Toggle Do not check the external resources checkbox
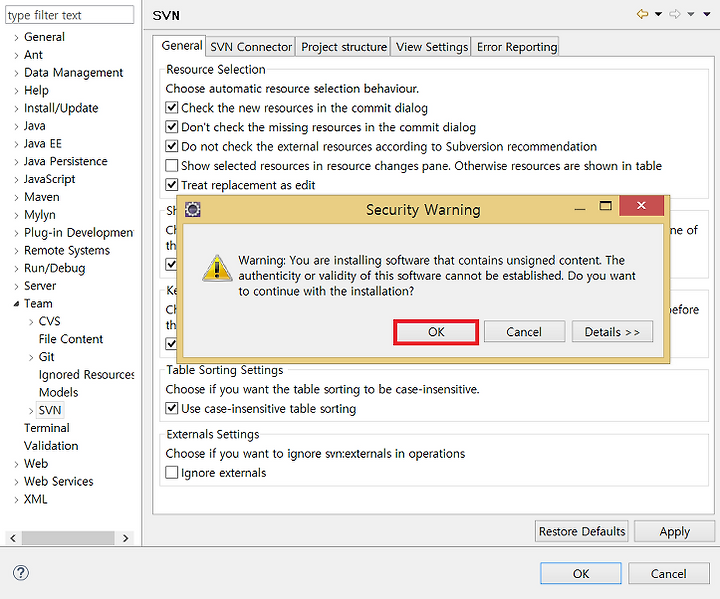Image resolution: width=720 pixels, height=599 pixels. [x=171, y=146]
